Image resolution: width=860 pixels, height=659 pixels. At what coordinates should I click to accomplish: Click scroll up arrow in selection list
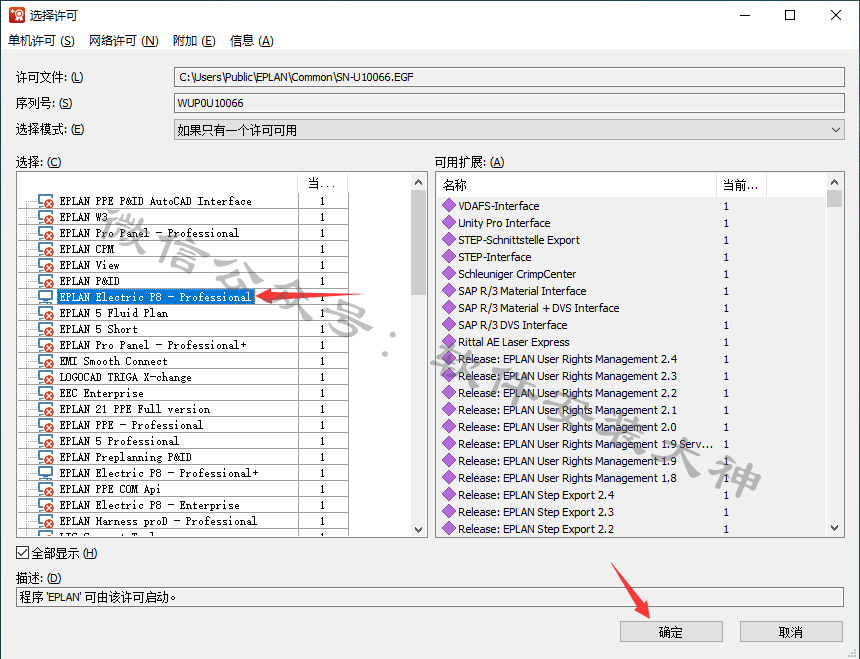[418, 182]
